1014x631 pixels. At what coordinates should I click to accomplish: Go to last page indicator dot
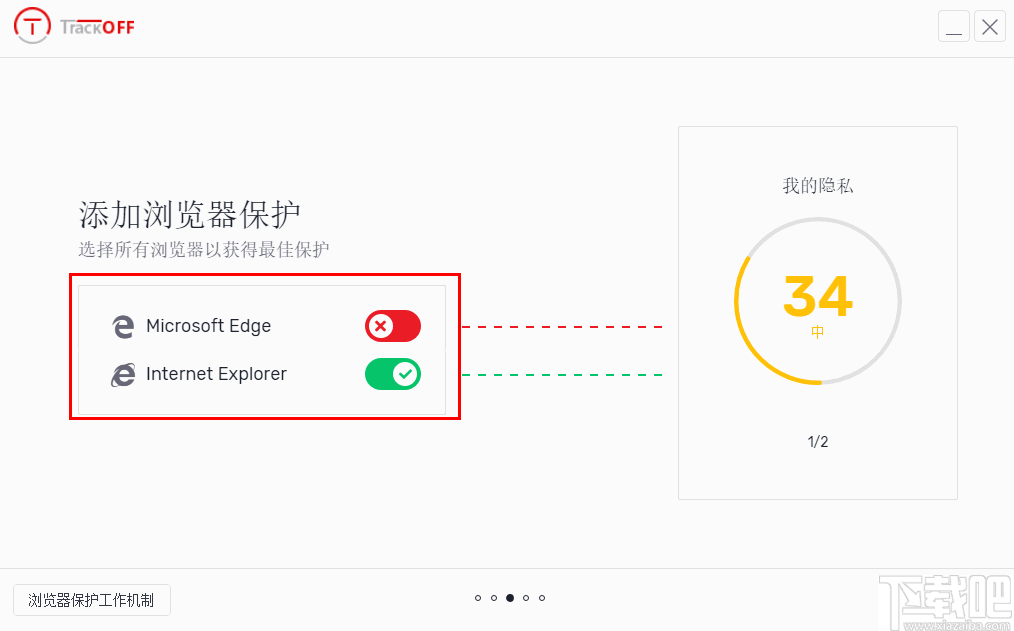(542, 598)
